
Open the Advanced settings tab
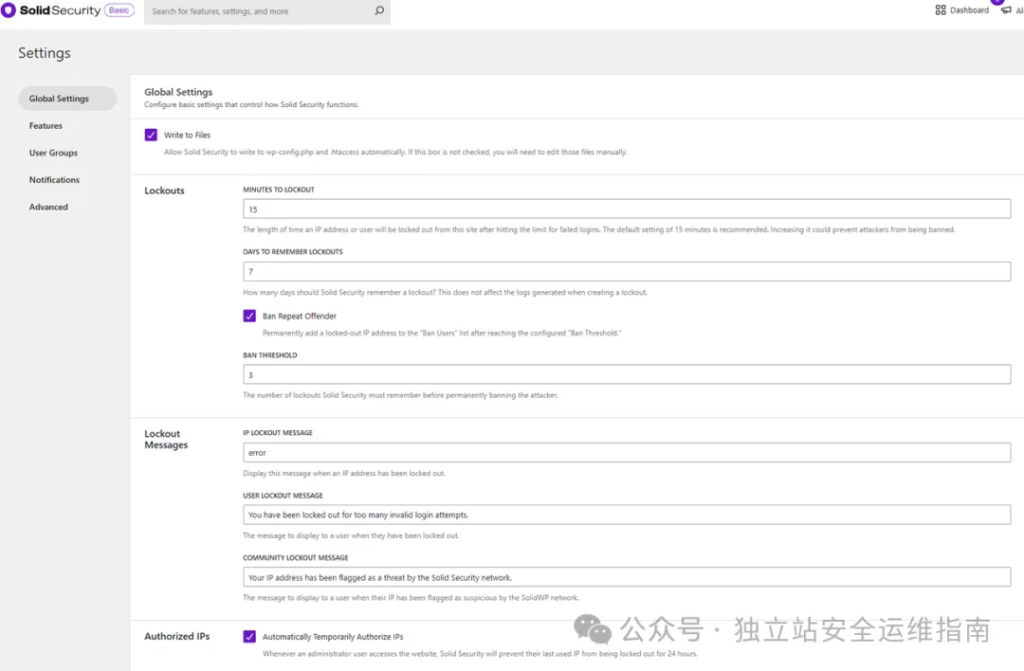pos(48,206)
